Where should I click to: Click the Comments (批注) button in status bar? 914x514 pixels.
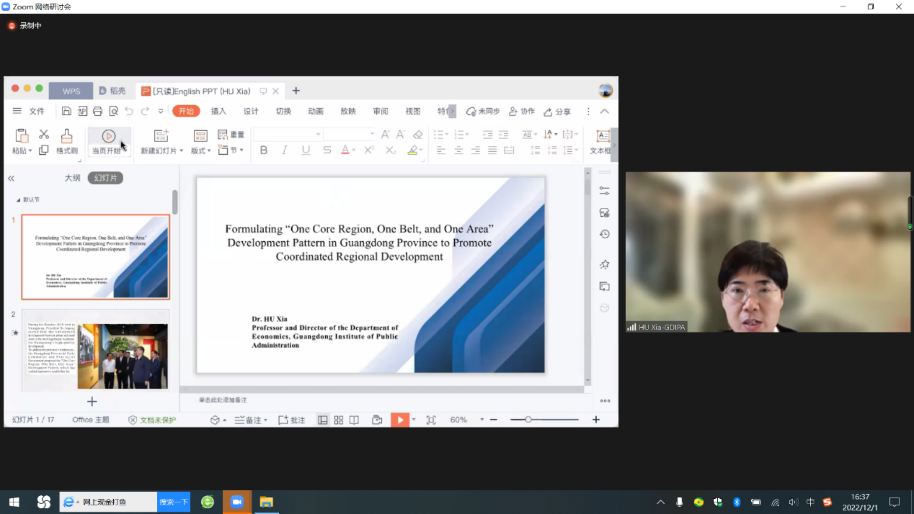tap(291, 420)
